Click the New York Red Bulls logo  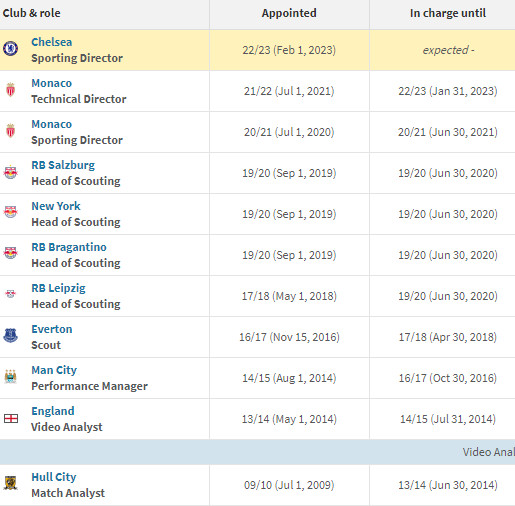click(x=10, y=212)
